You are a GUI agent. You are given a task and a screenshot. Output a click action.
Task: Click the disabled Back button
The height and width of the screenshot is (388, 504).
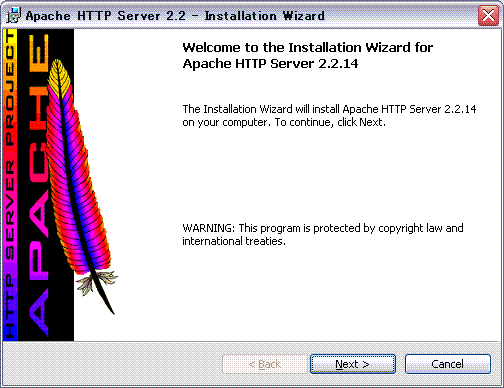click(x=265, y=364)
